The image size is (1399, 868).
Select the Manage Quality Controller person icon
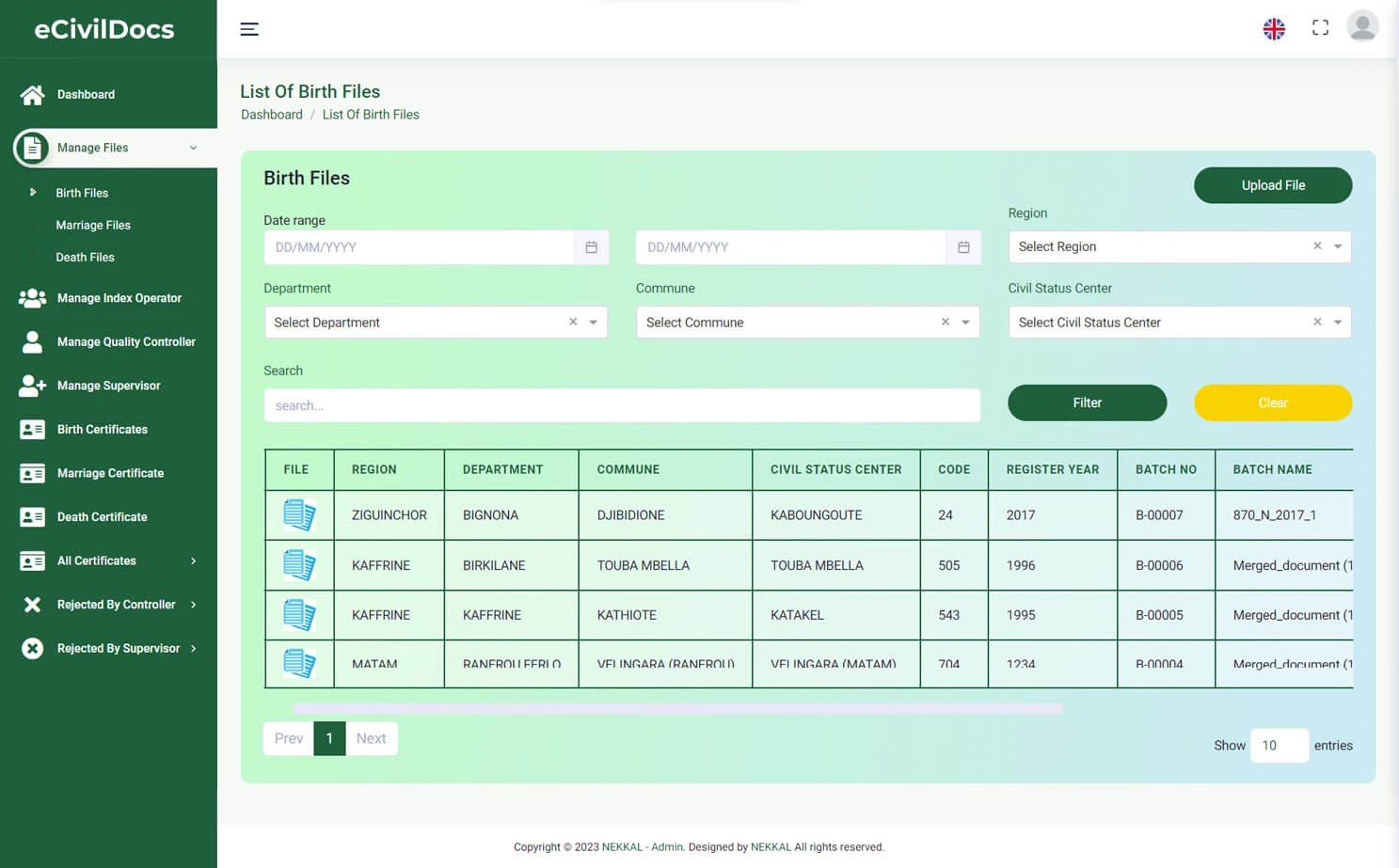[31, 341]
